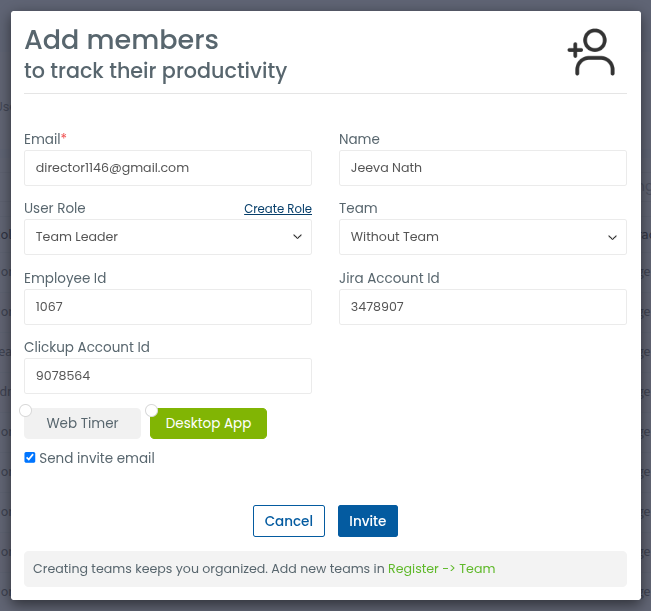
Task: Choose the Web Timer option button
Action: pyautogui.click(x=83, y=423)
